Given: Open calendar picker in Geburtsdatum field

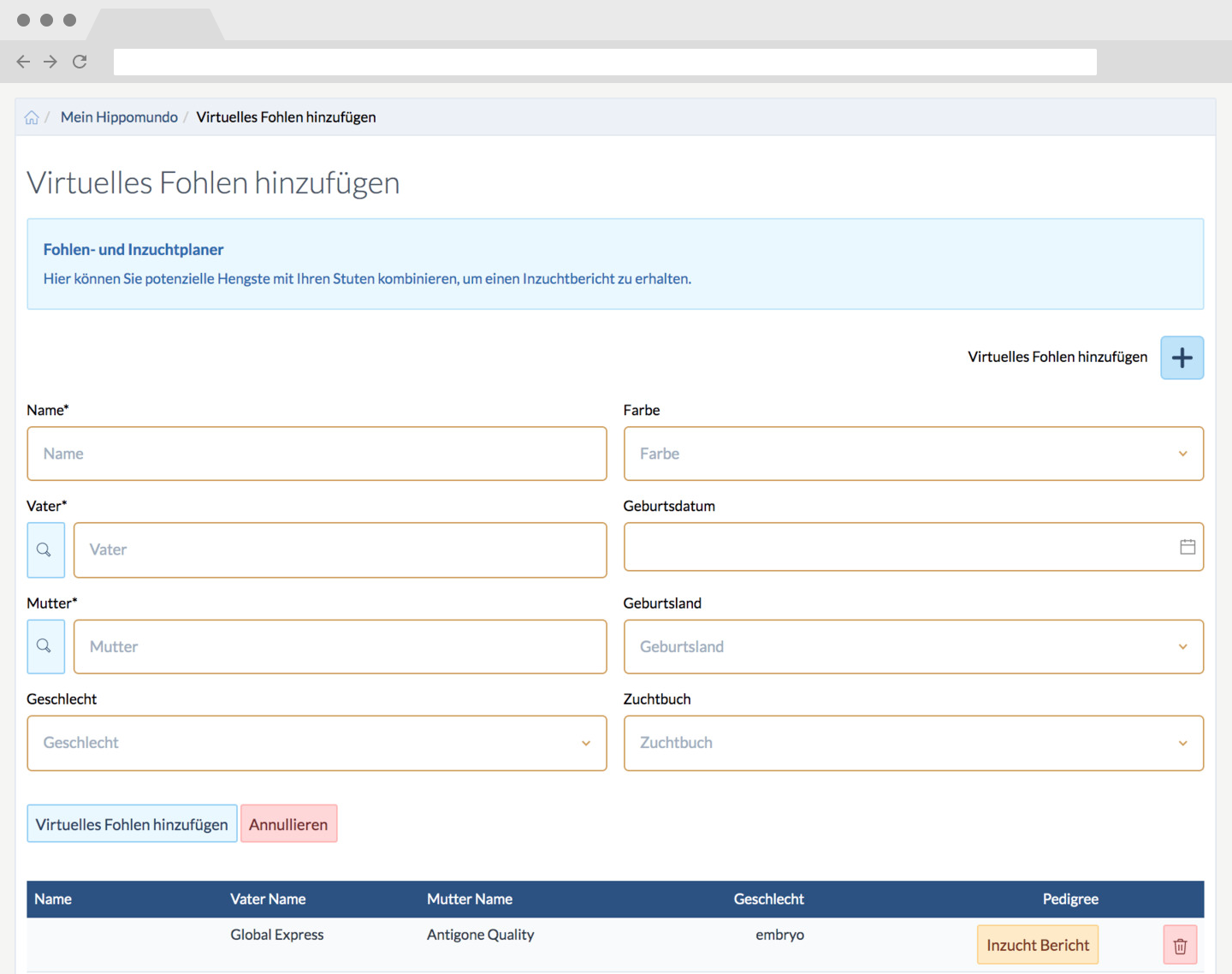Looking at the screenshot, I should point(1188,547).
